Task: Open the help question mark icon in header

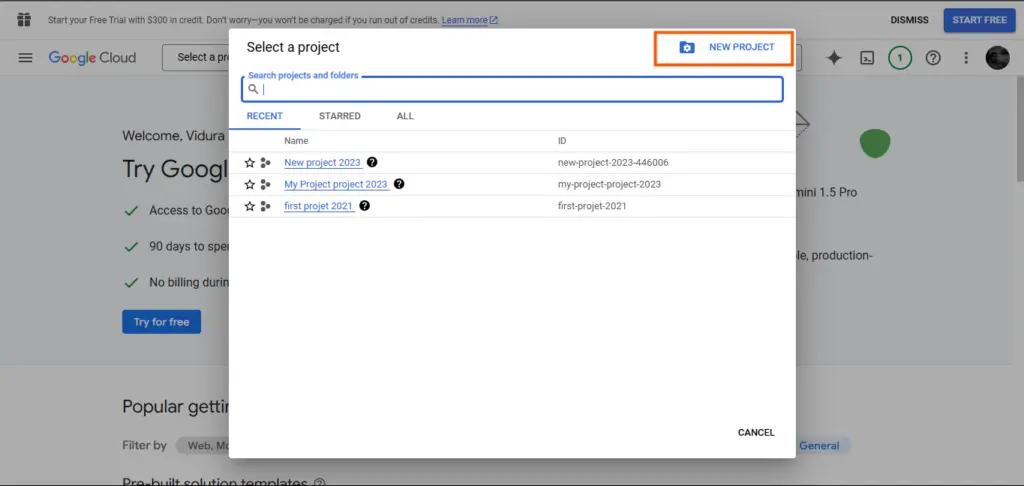Action: click(x=933, y=58)
